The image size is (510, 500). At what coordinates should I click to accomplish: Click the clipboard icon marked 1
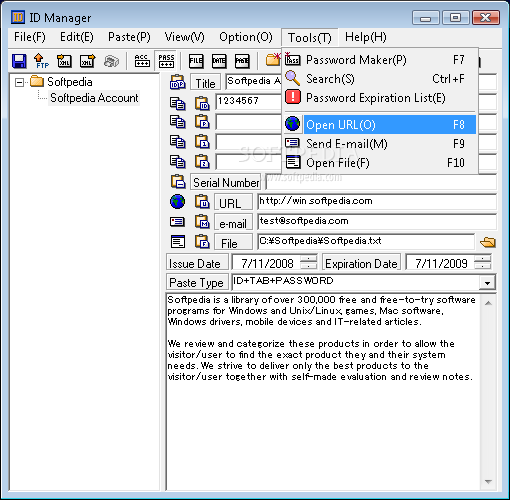click(x=202, y=141)
